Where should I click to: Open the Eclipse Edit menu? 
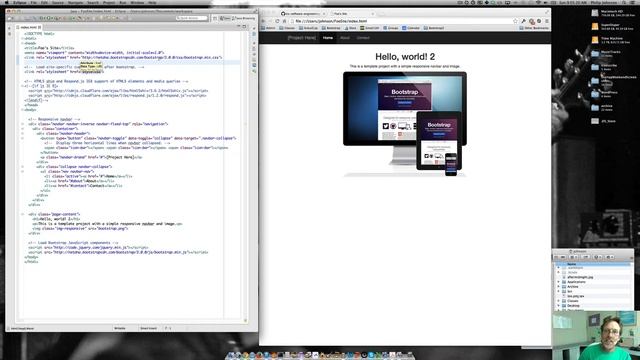(44, 2)
